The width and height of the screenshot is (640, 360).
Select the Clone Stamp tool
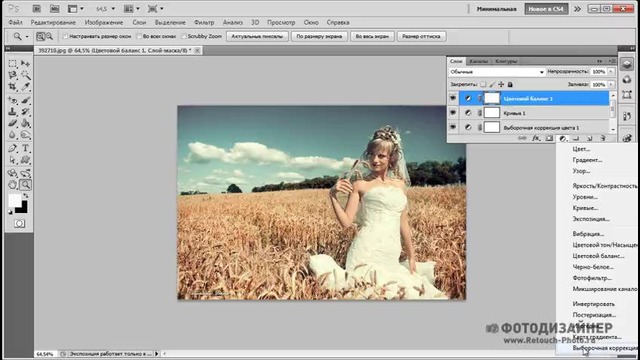tap(13, 111)
